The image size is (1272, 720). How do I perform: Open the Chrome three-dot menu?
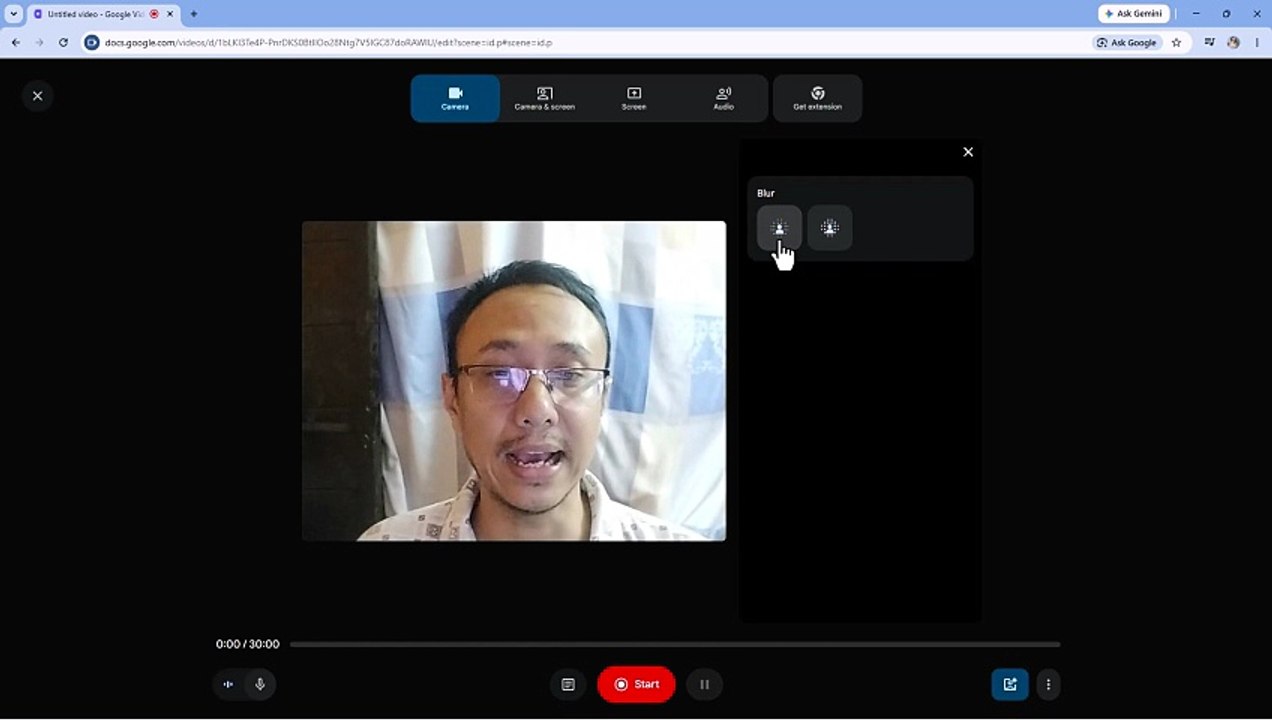pos(1257,43)
